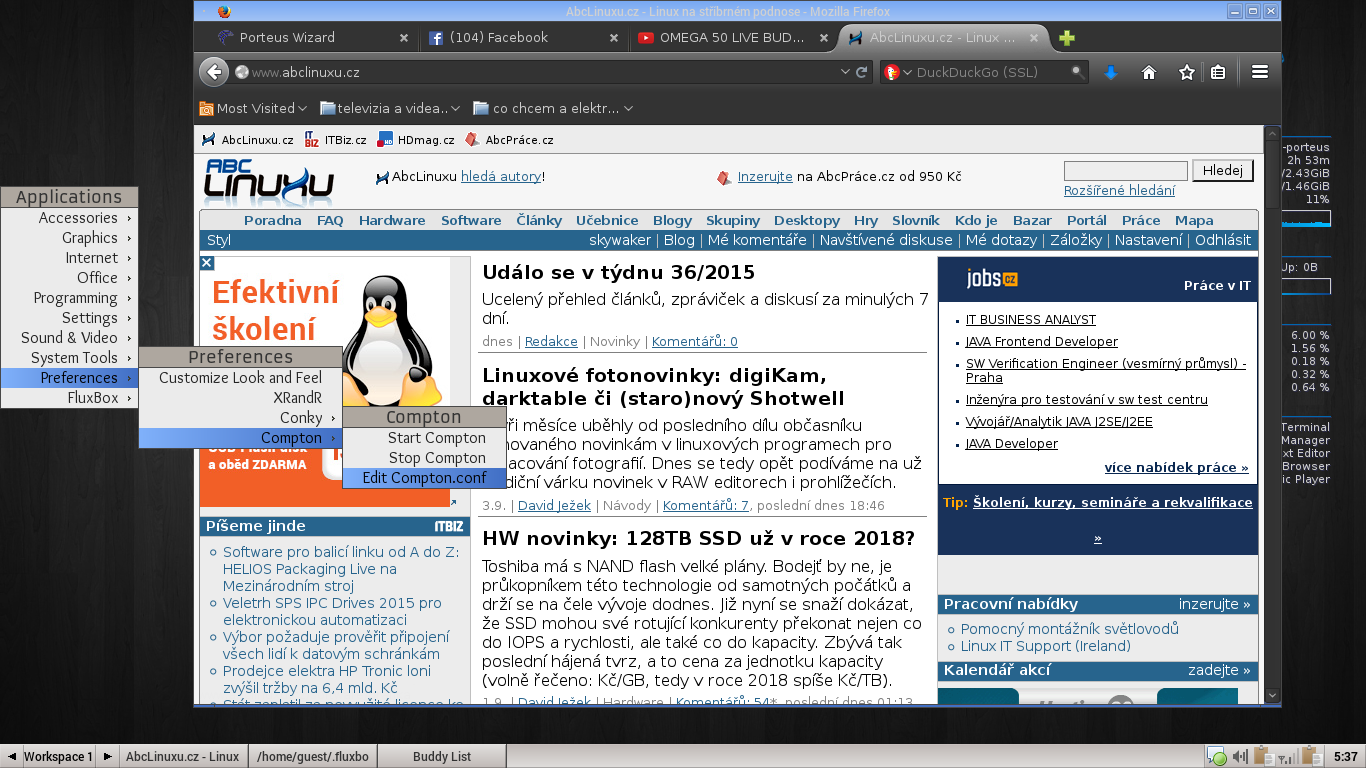The width and height of the screenshot is (1366, 768).
Task: Open DuckDuckGo search engine dropdown
Action: [907, 72]
